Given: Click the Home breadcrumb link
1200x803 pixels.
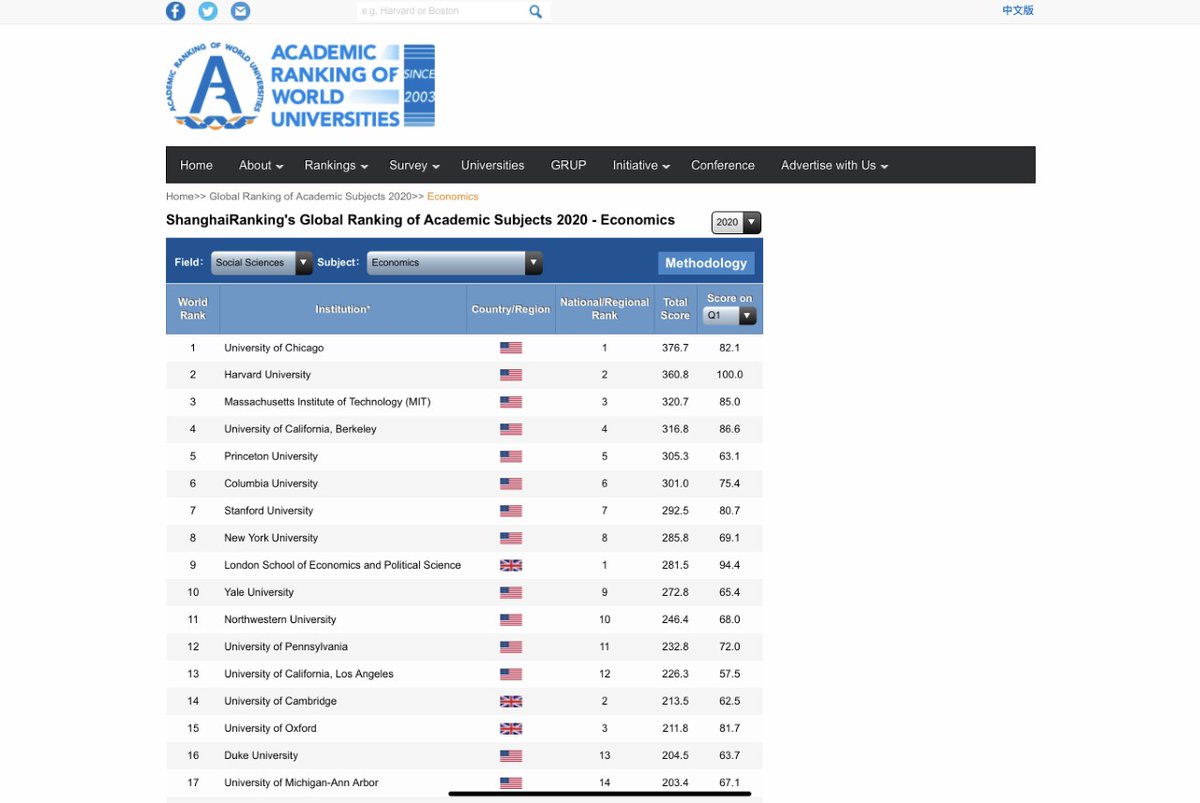Looking at the screenshot, I should point(180,196).
